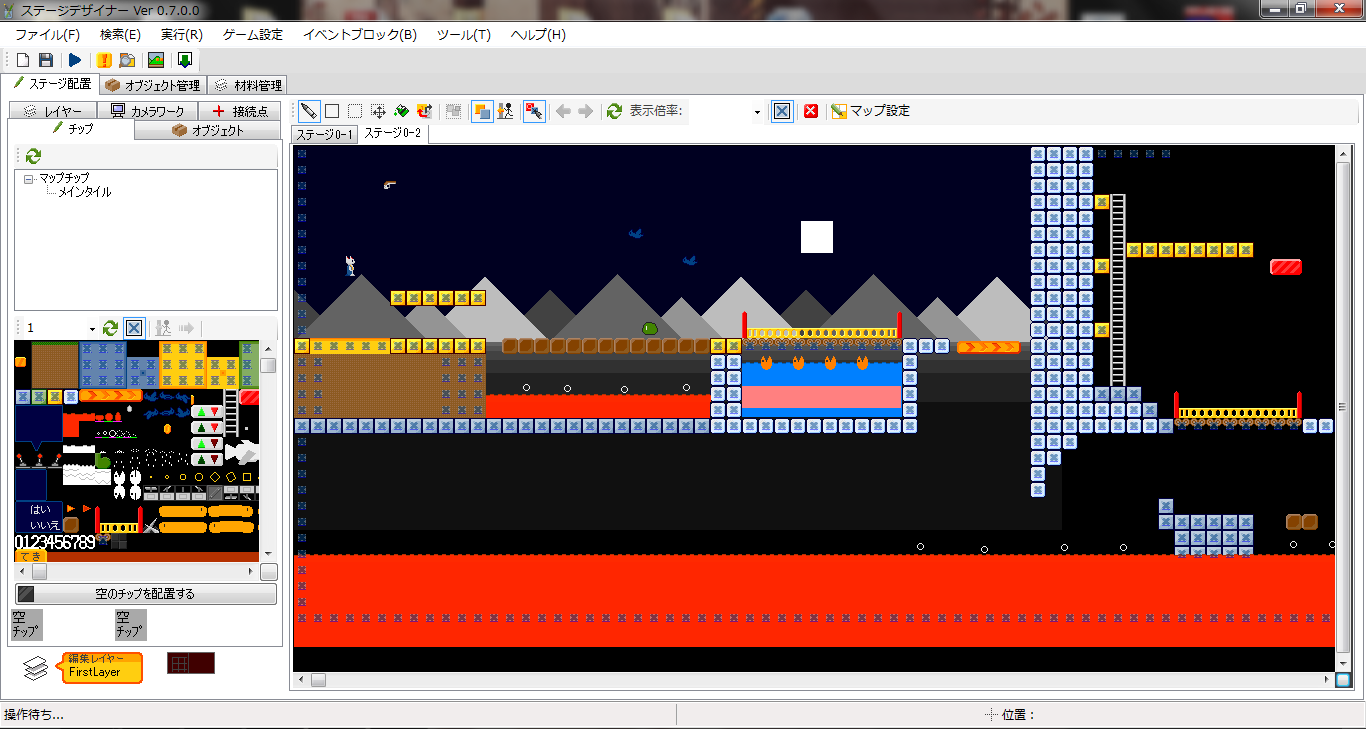Viewport: 1366px width, 729px height.
Task: Switch to the オブジェクト管理 tab
Action: pyautogui.click(x=153, y=85)
